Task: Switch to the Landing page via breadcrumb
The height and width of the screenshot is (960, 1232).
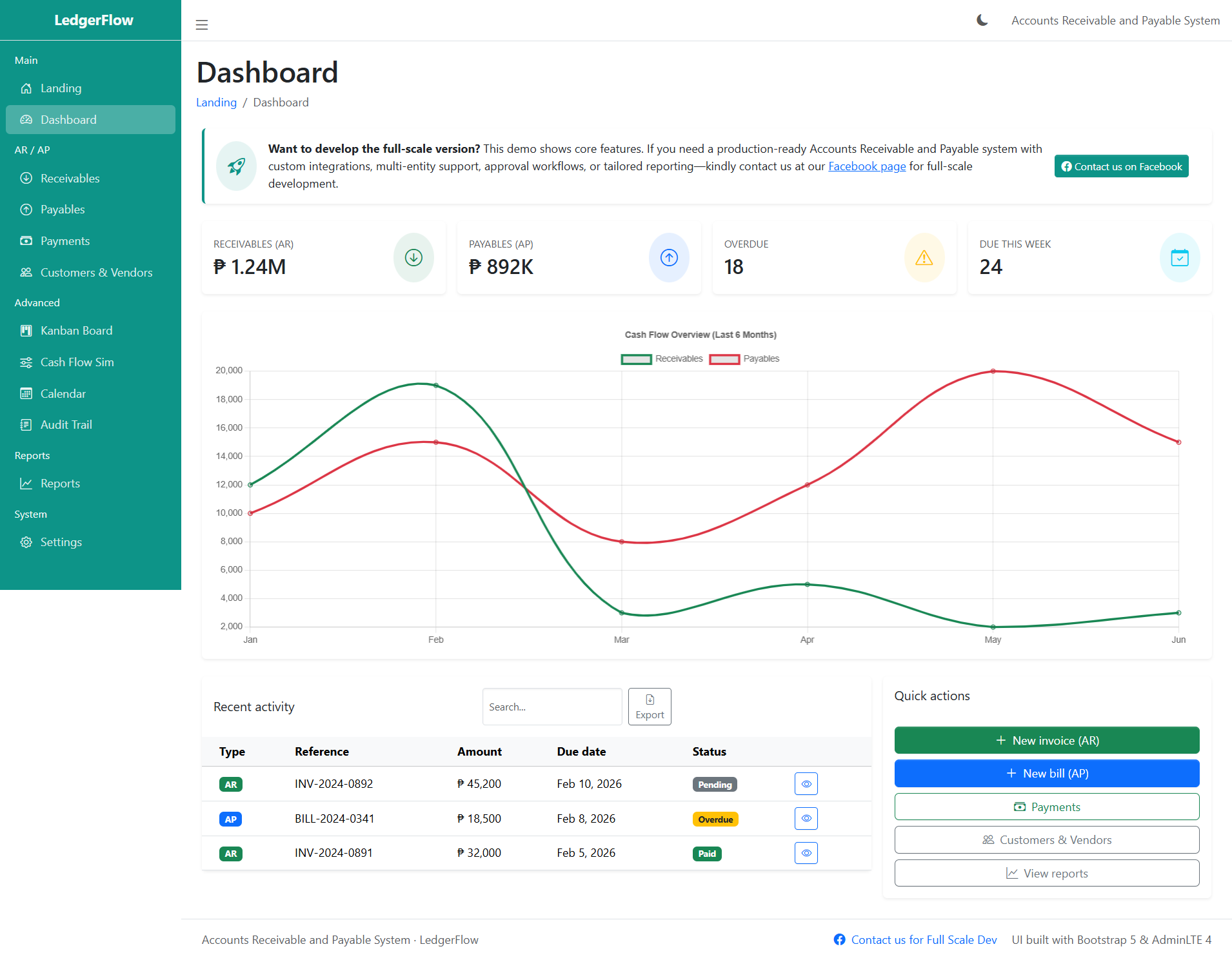Action: tap(216, 102)
